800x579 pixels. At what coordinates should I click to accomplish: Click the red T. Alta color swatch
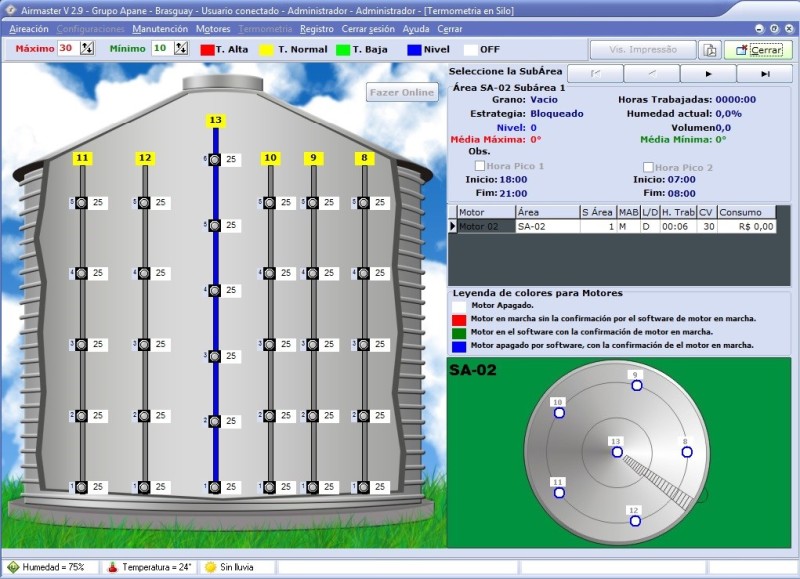pyautogui.click(x=208, y=49)
